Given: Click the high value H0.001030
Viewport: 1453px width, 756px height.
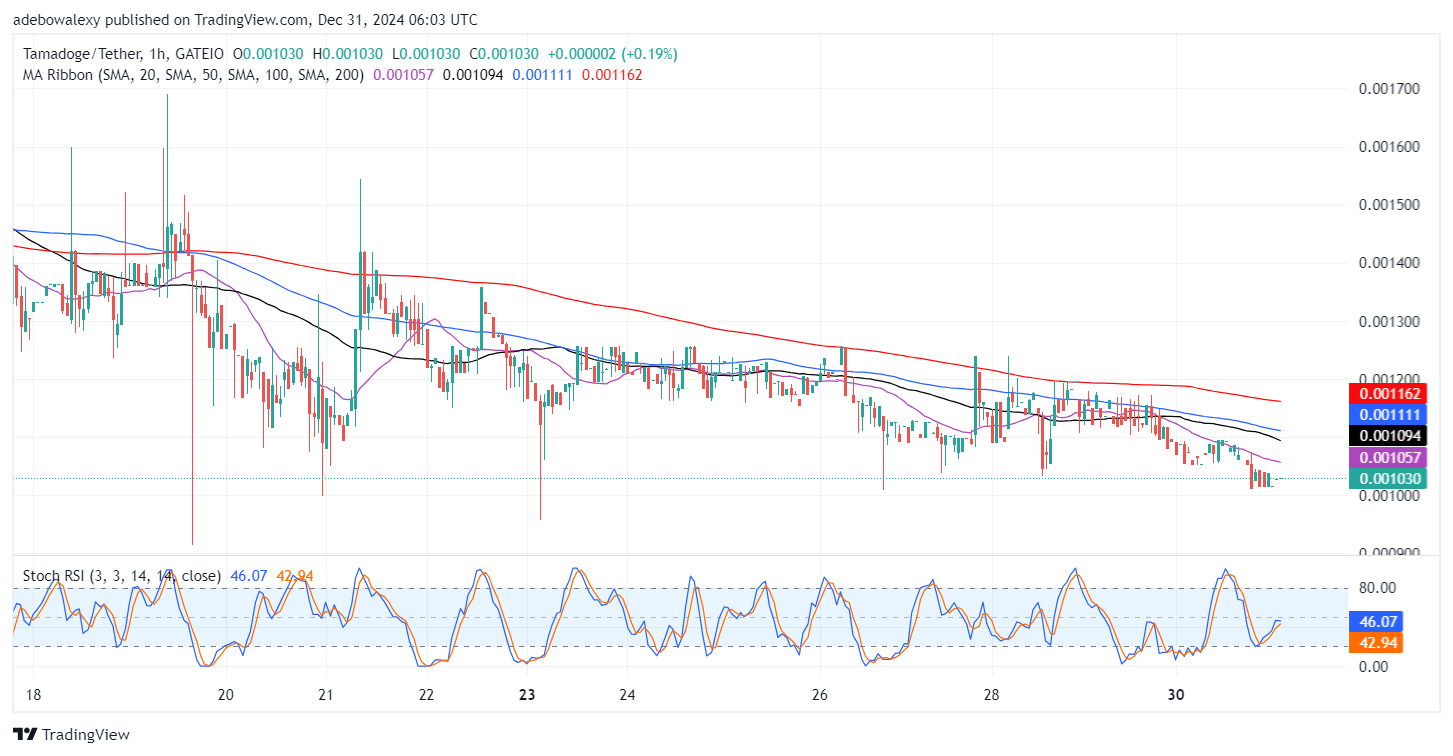Looking at the screenshot, I should pos(349,54).
